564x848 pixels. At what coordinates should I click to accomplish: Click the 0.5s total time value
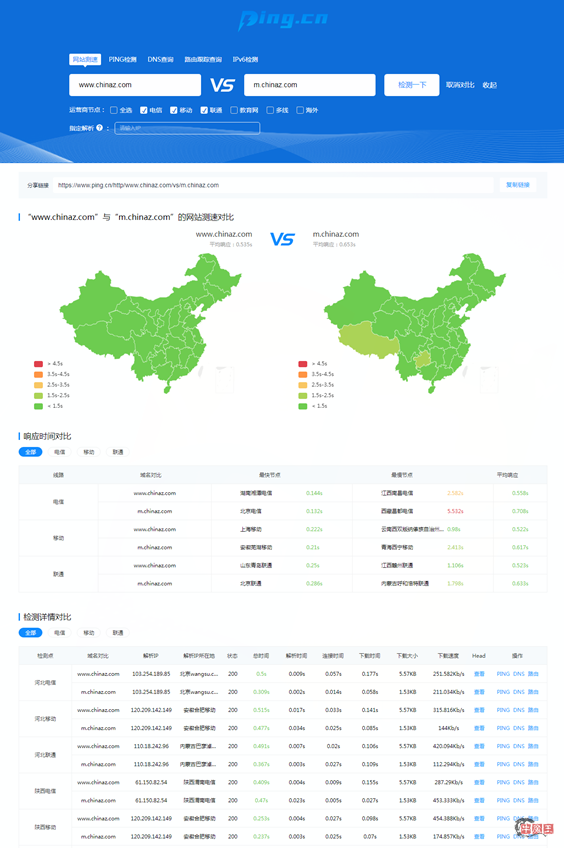tap(261, 674)
